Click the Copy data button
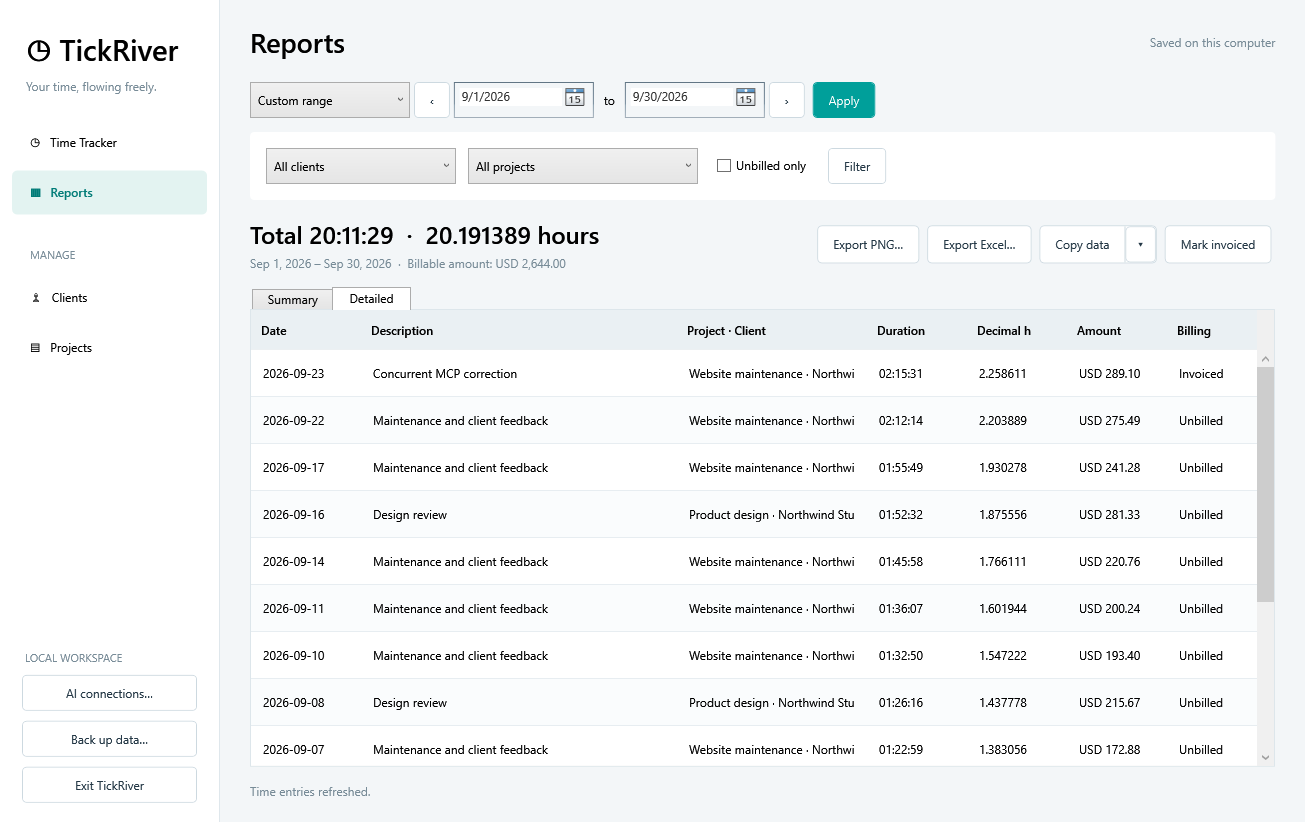The width and height of the screenshot is (1305, 822). click(x=1083, y=245)
